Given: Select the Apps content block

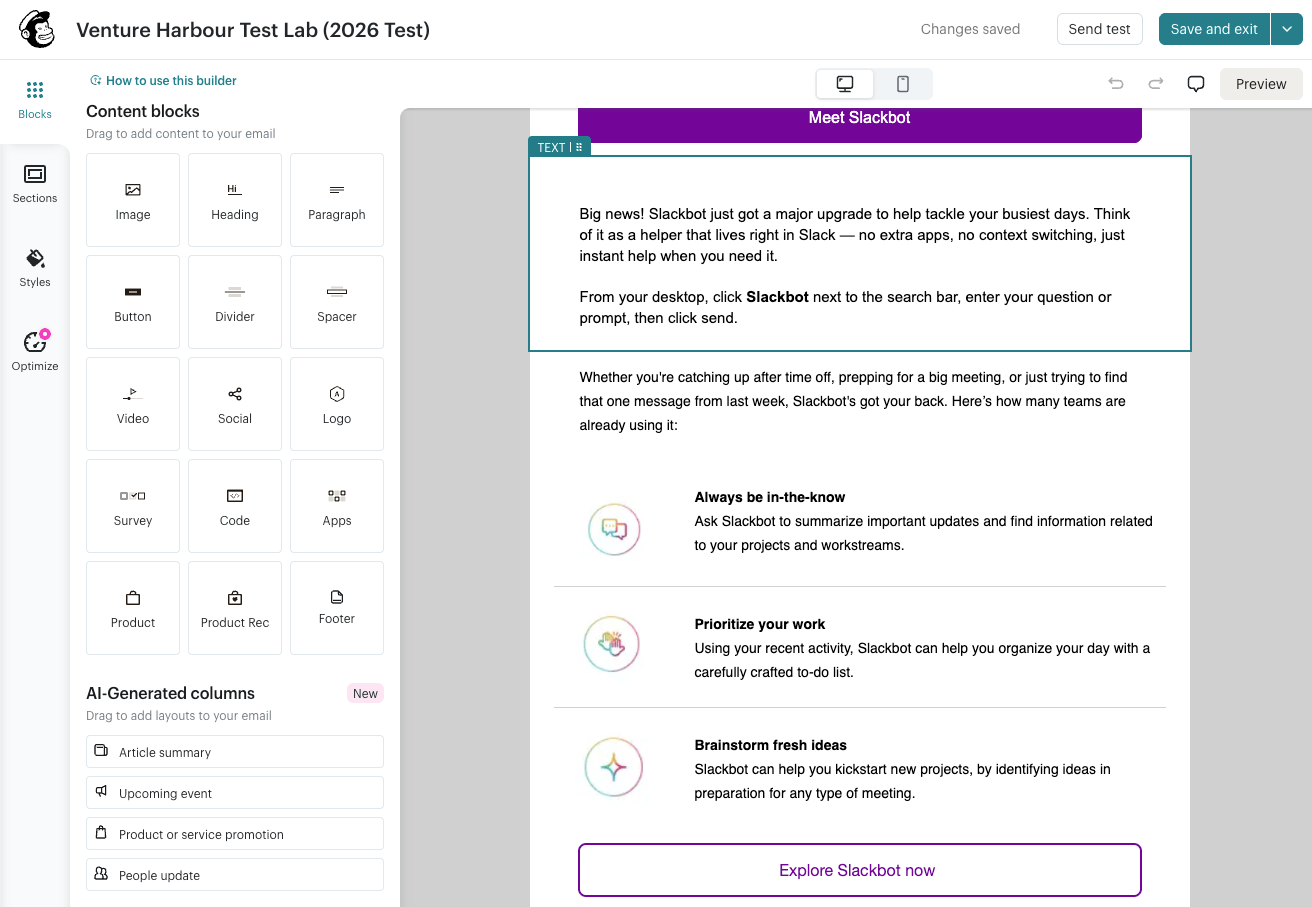Looking at the screenshot, I should (337, 506).
